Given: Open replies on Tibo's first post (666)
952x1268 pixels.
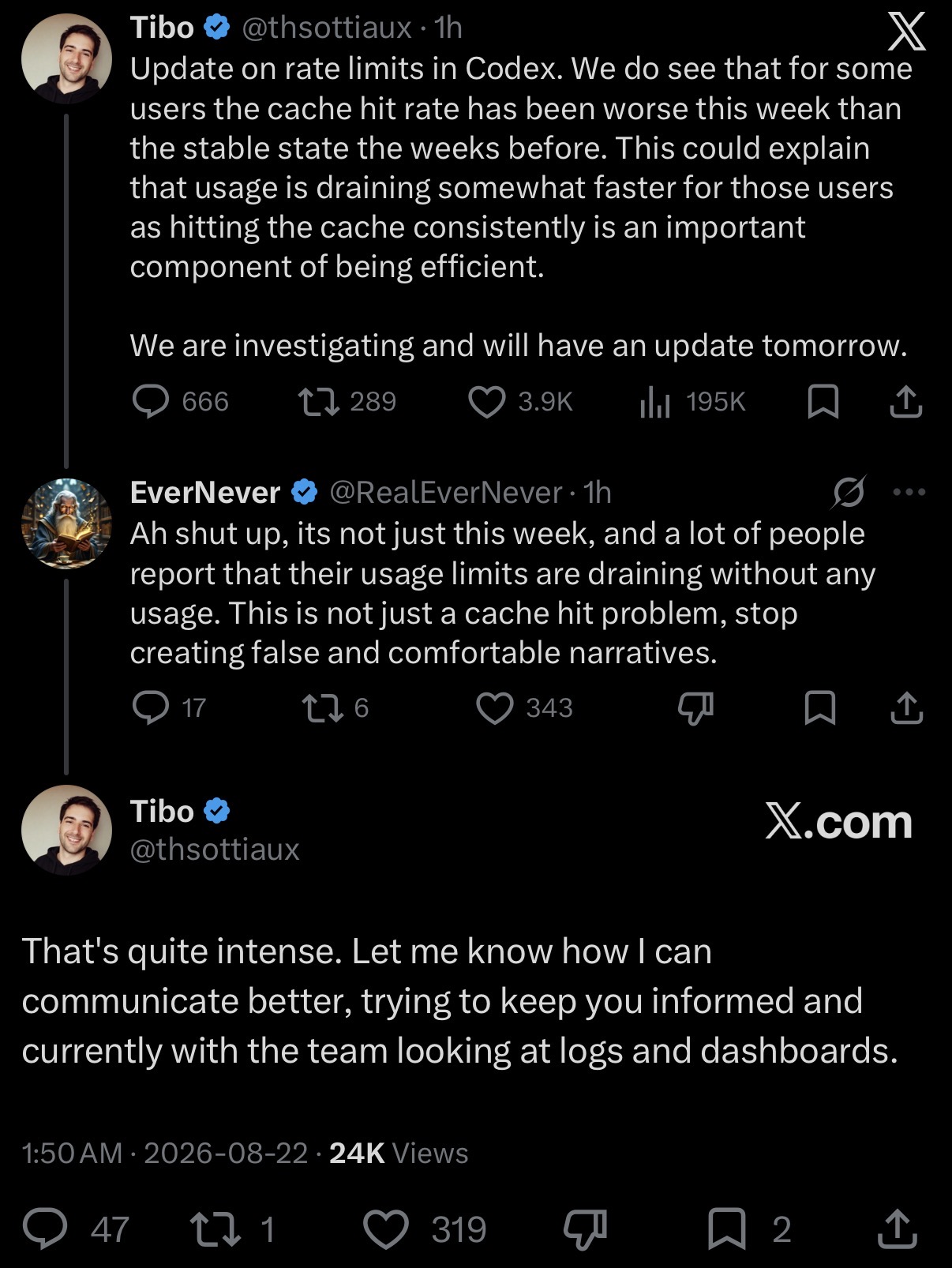Looking at the screenshot, I should 181,401.
